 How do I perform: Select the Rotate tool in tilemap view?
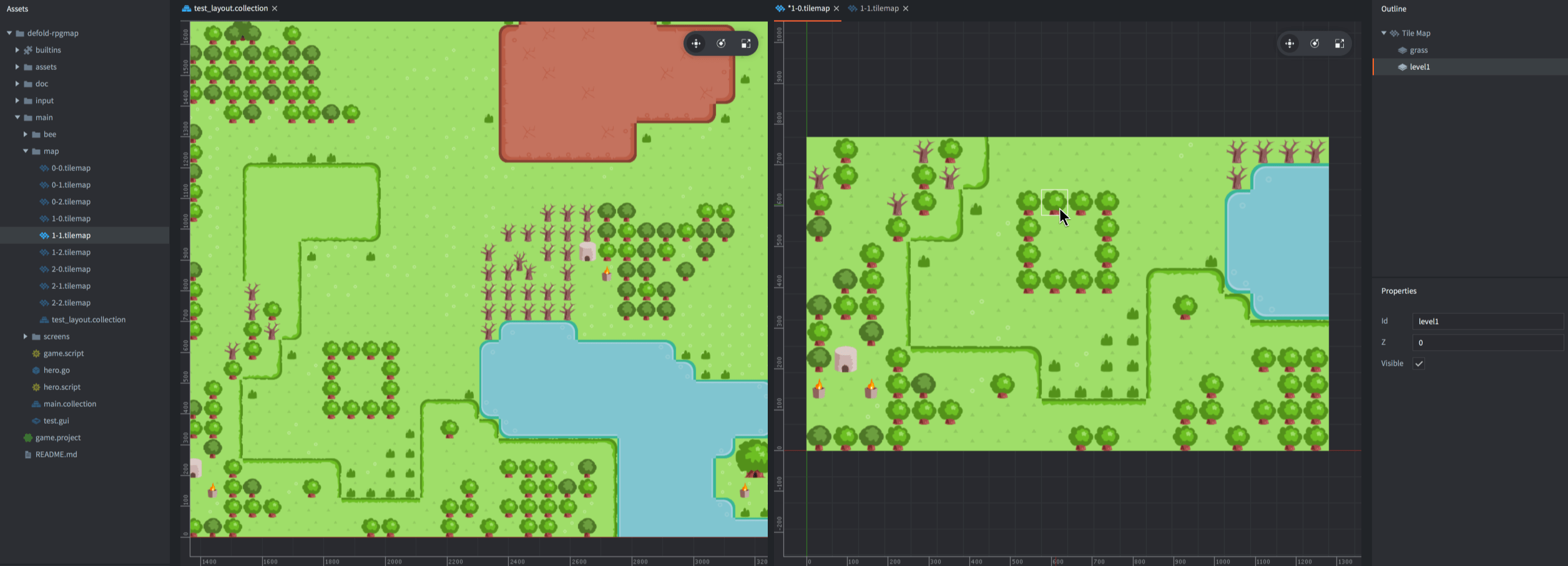tap(1315, 44)
